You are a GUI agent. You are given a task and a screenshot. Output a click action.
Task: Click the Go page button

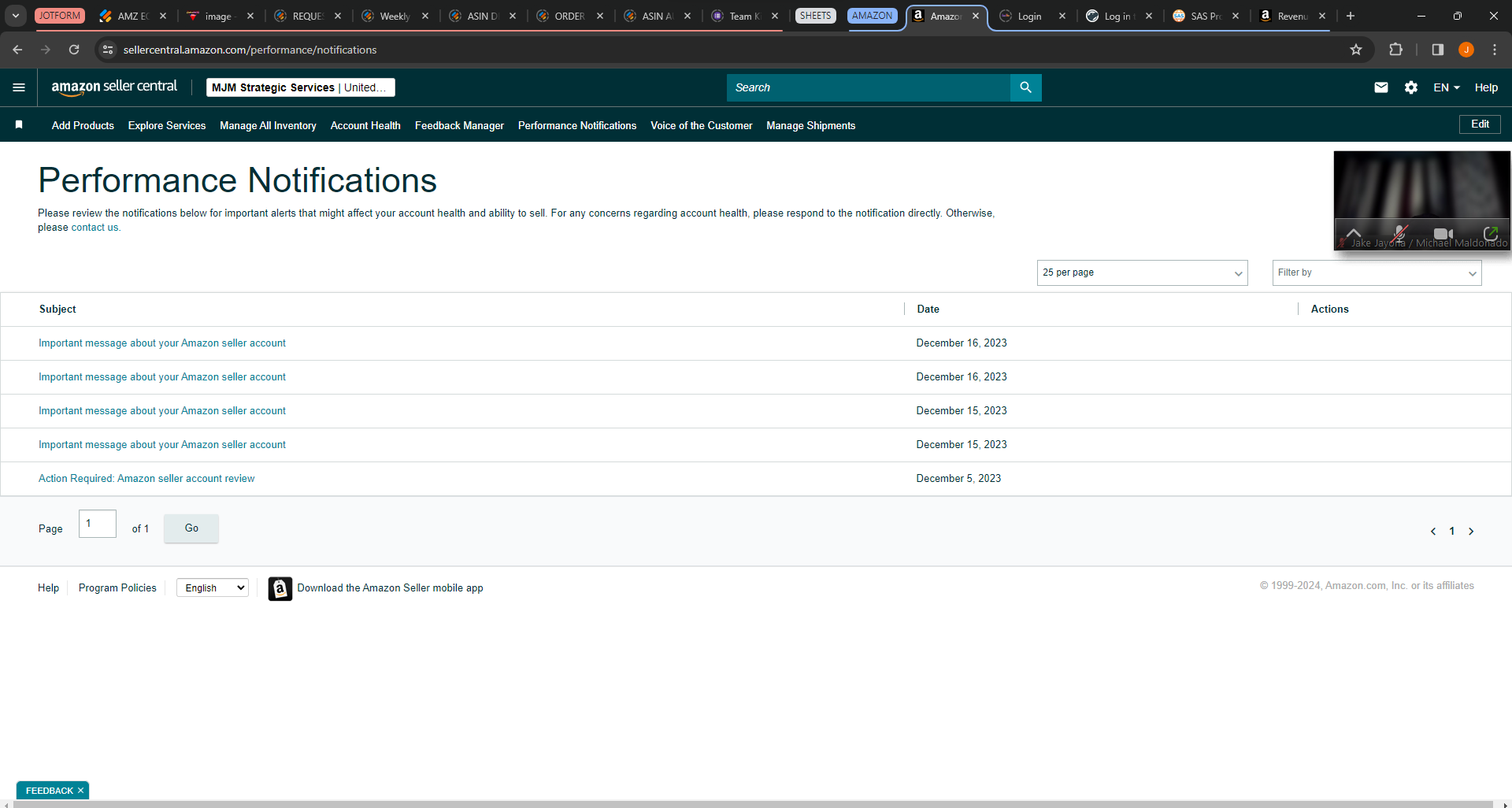191,528
